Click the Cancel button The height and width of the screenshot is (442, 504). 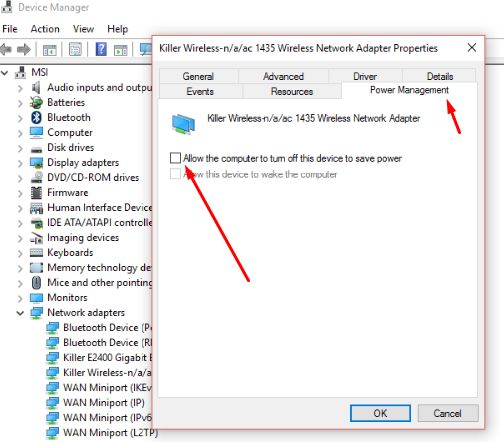448,413
